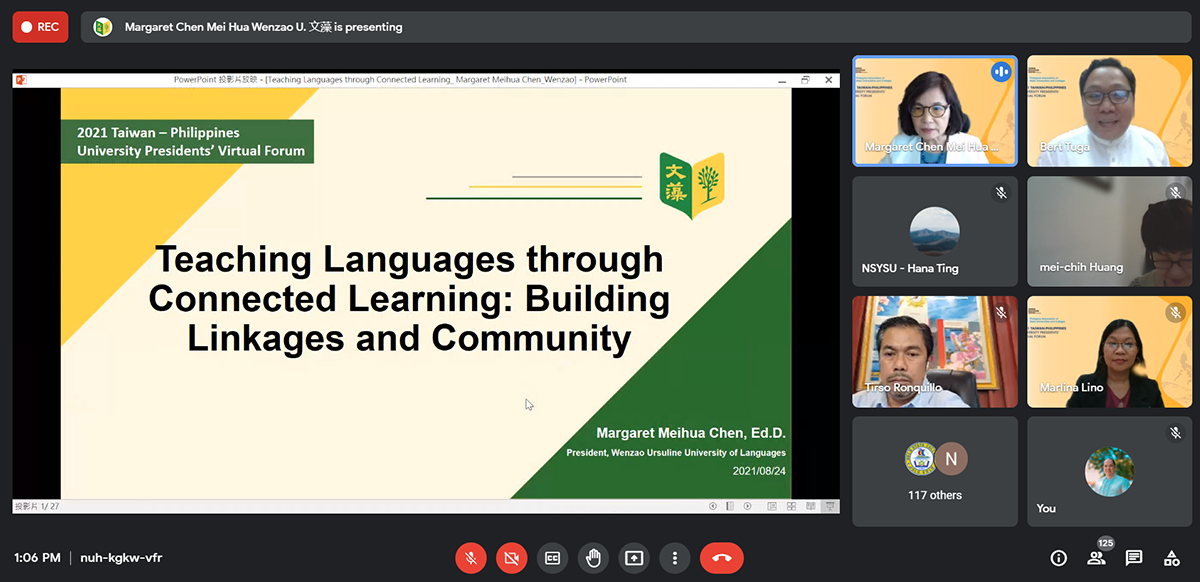Open the chat panel

pyautogui.click(x=1134, y=558)
